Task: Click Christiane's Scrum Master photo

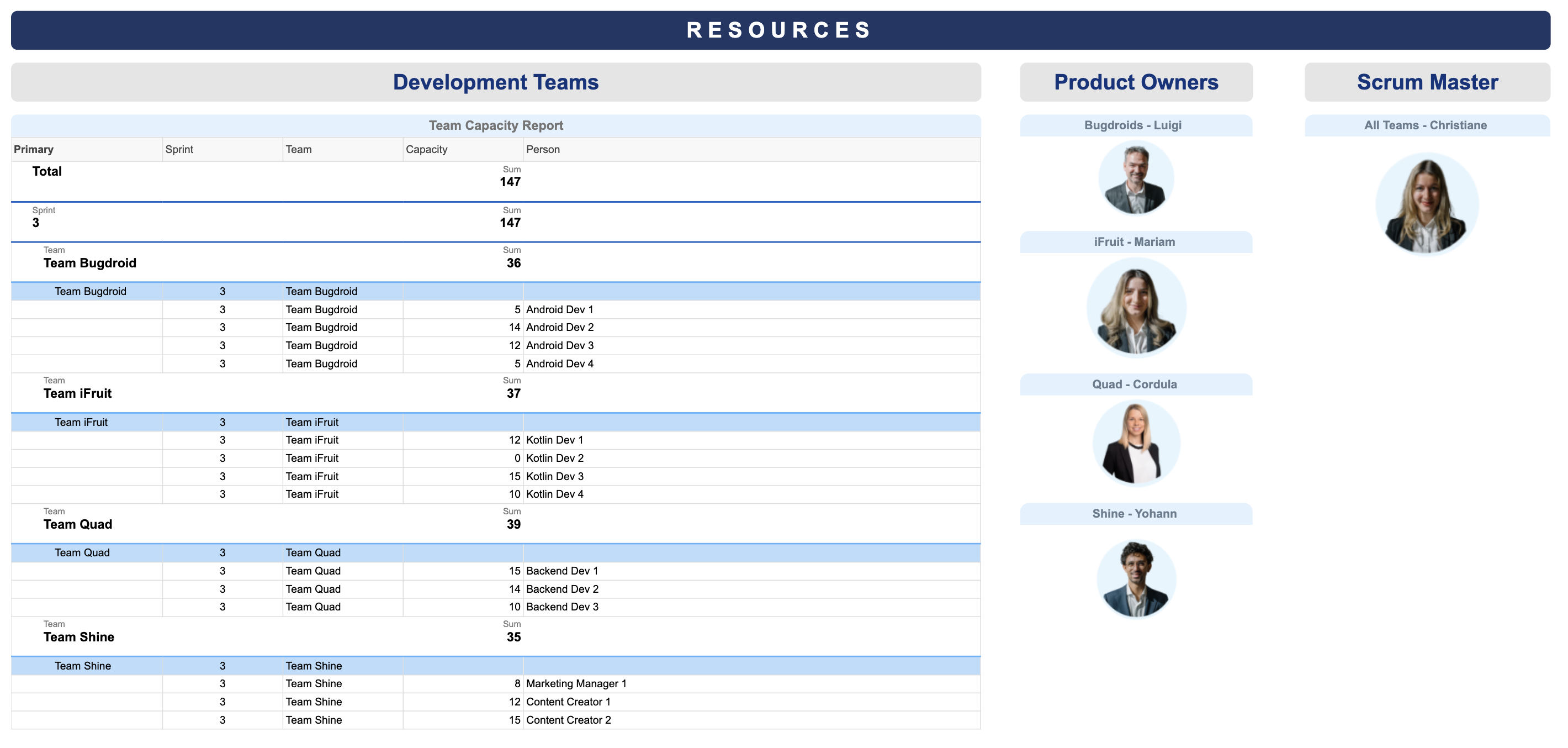Action: (1427, 204)
